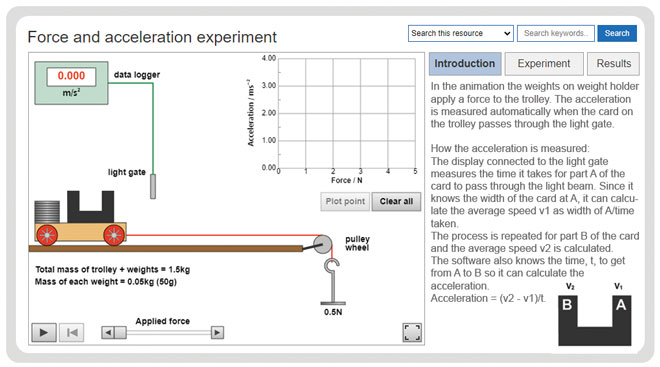Open fullscreen mode with the expand icon
Image resolution: width=660 pixels, height=367 pixels.
tap(412, 332)
